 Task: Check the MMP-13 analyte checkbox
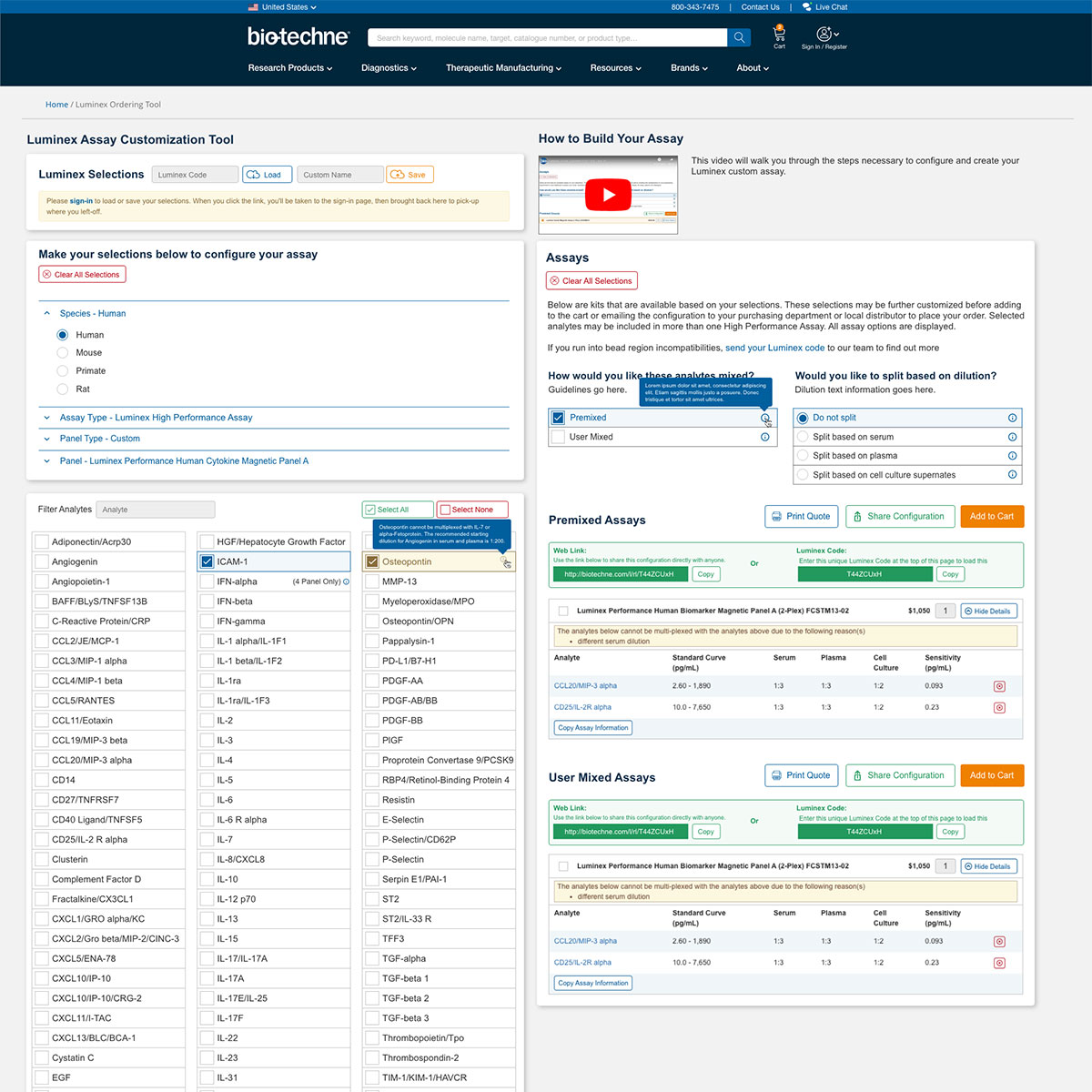click(371, 581)
